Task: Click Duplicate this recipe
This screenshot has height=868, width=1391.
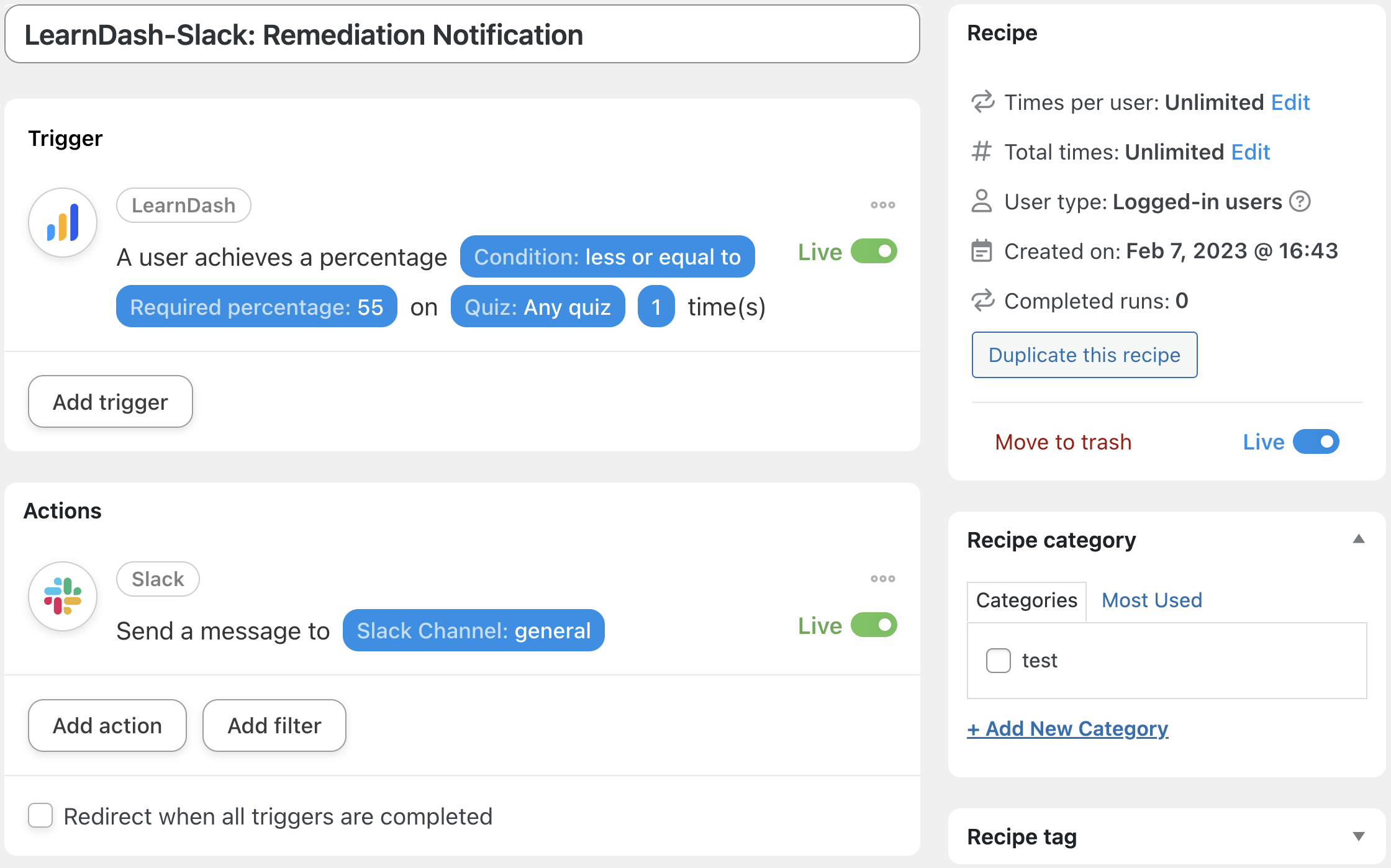Action: (1084, 355)
